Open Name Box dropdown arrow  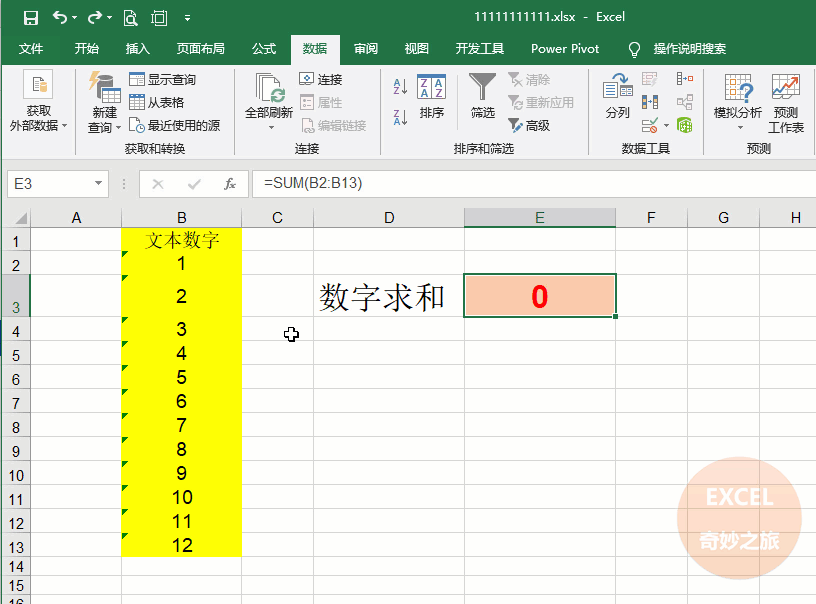[98, 183]
